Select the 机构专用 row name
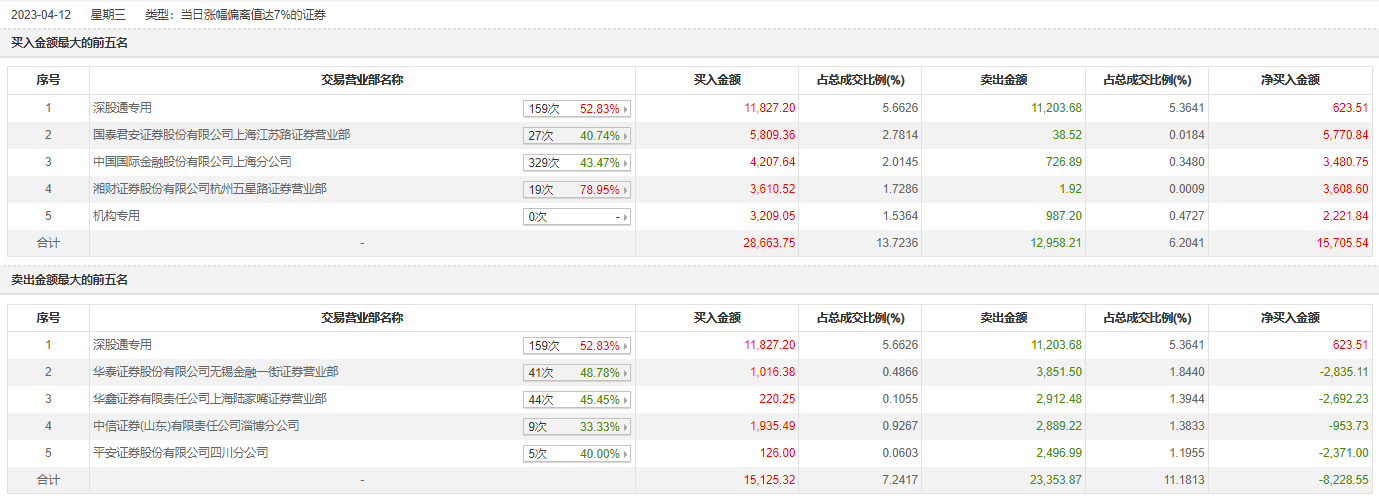 pyautogui.click(x=116, y=215)
